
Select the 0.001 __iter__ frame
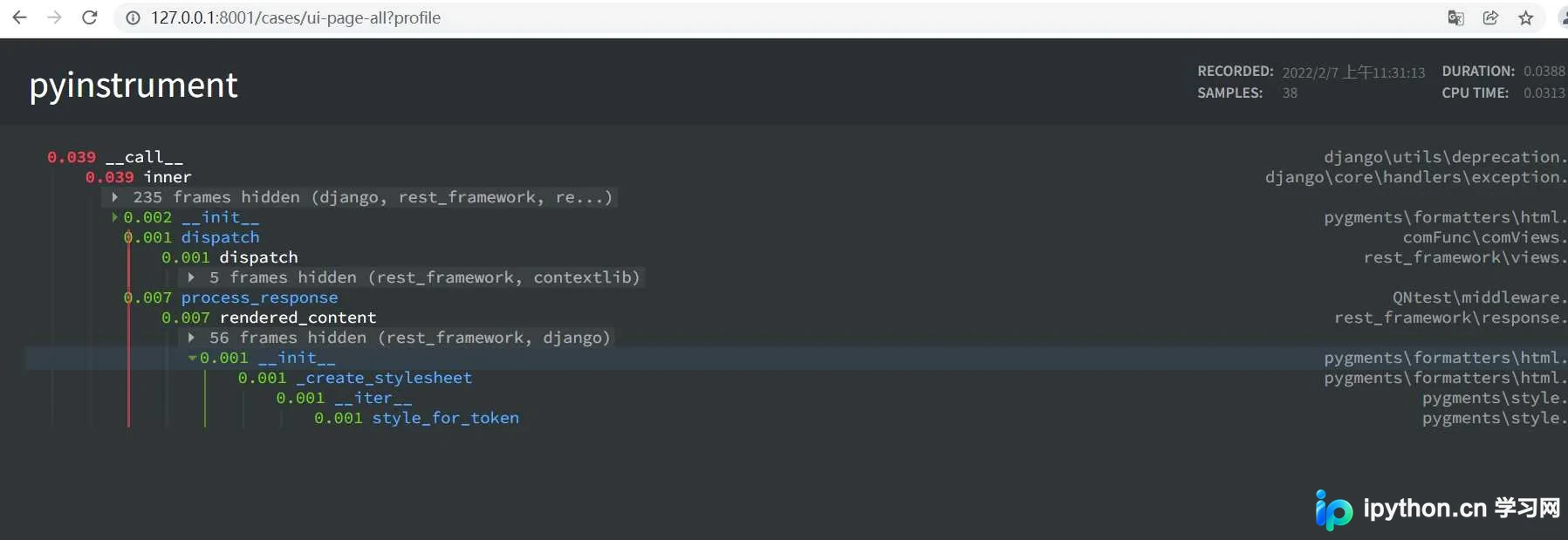click(344, 398)
